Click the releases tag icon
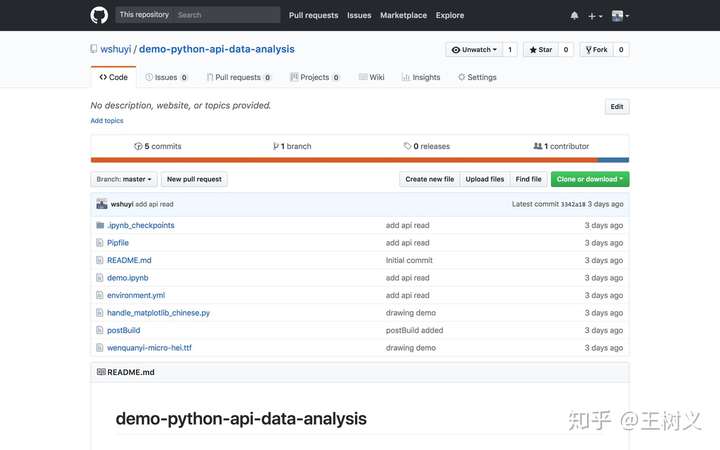Screen dimensions: 720x450 [x=408, y=146]
